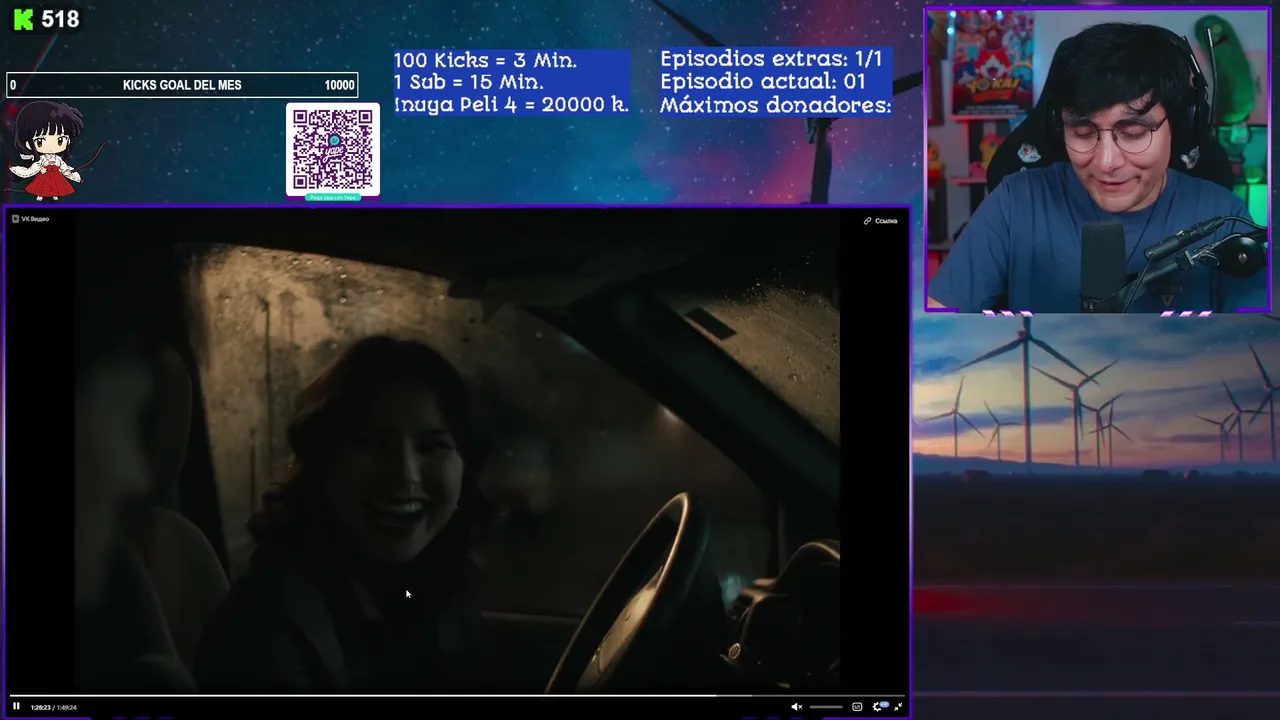Seek along the video progress bar
Screen dimensions: 1280x720
pos(457,695)
